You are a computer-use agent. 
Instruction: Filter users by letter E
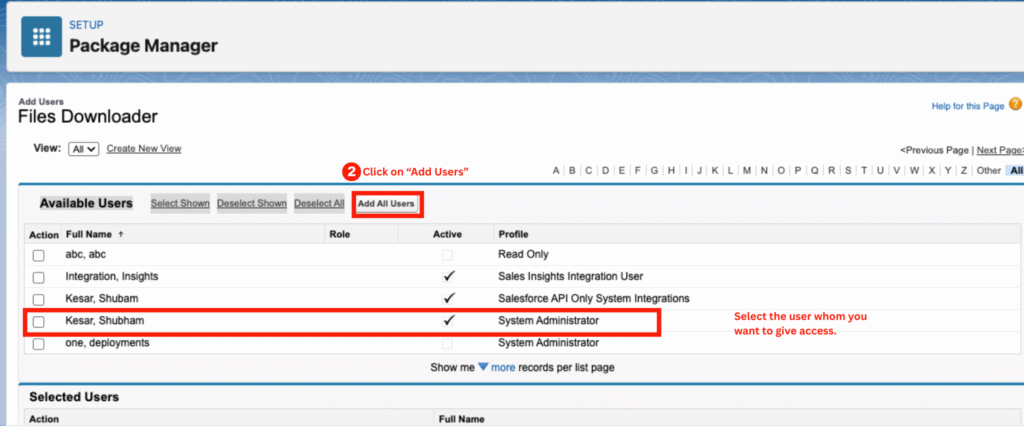pos(622,171)
